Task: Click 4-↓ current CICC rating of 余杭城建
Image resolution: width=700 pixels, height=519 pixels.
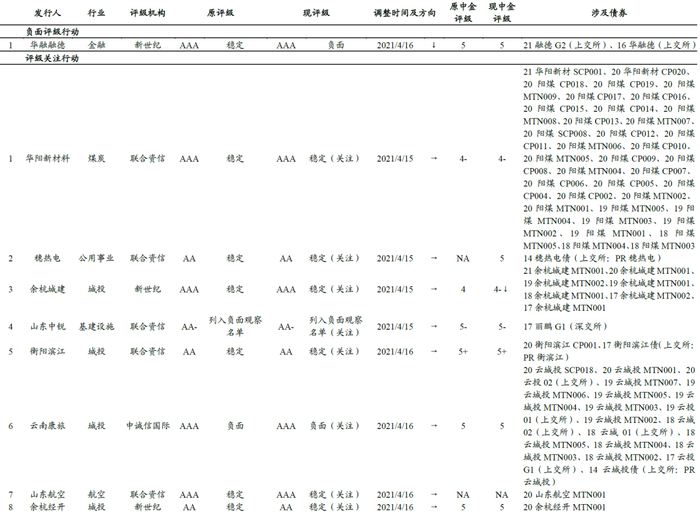Action: [501, 289]
